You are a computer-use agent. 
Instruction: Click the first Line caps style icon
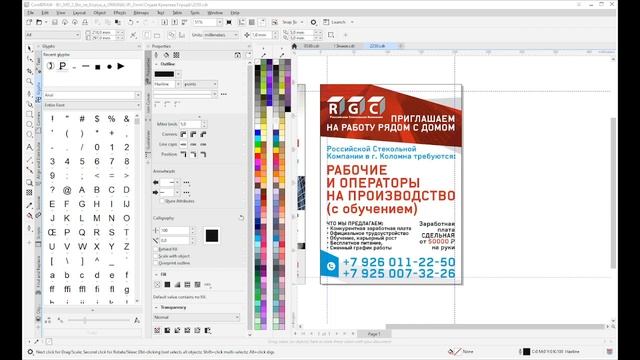183,144
